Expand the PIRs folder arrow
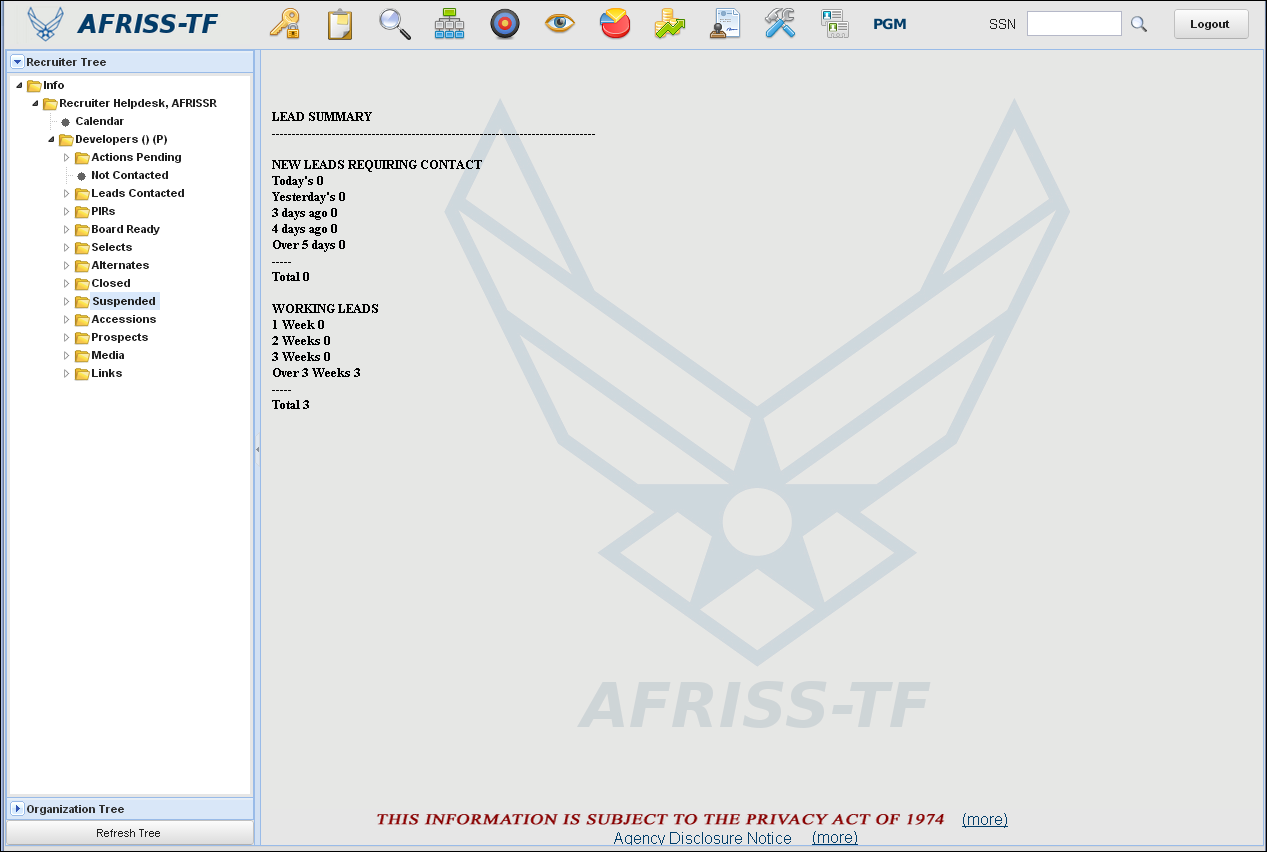Viewport: 1267px width, 852px height. 67,211
